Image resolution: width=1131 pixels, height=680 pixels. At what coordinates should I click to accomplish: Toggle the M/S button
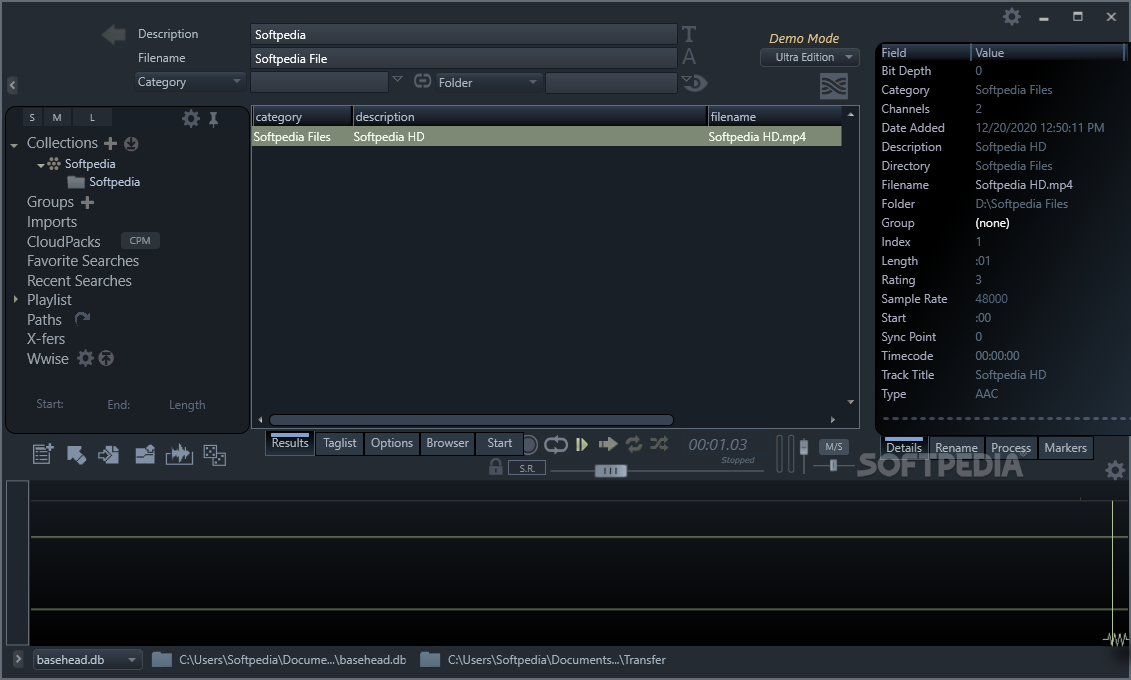point(833,447)
